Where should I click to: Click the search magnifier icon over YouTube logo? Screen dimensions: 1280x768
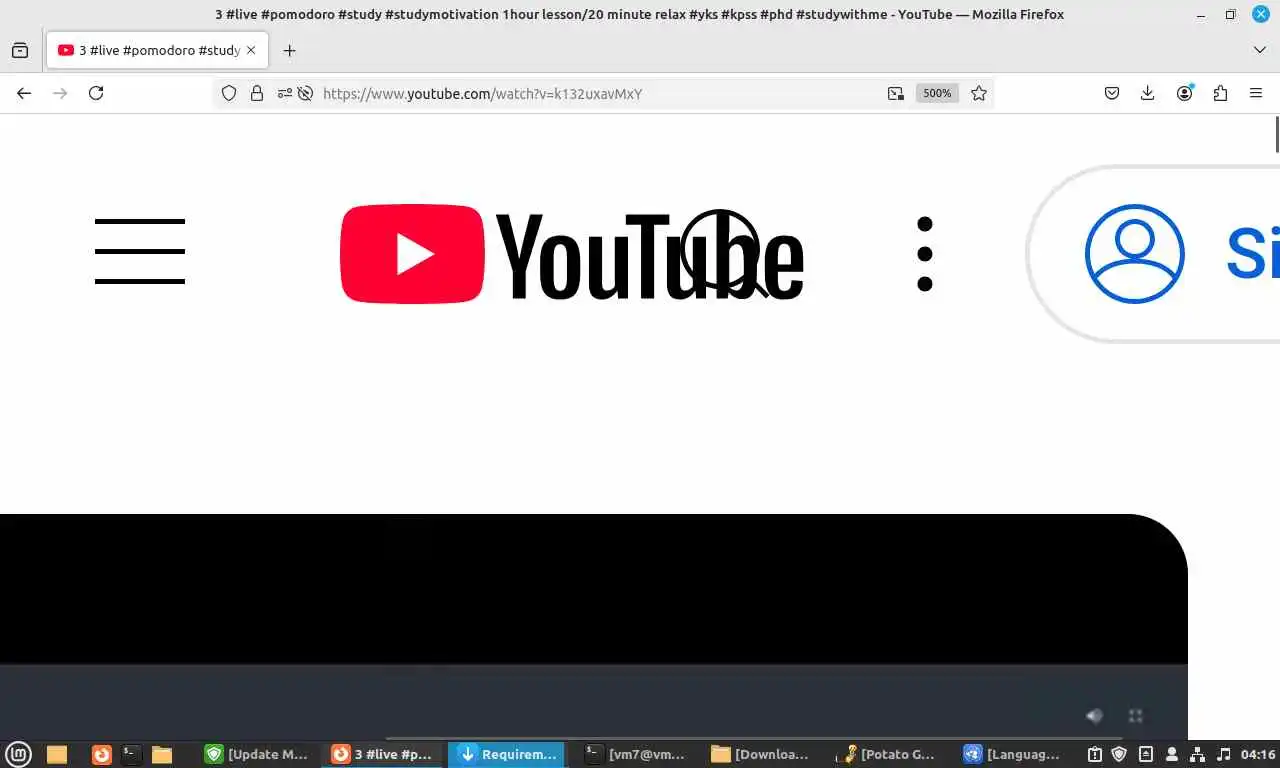[x=724, y=254]
